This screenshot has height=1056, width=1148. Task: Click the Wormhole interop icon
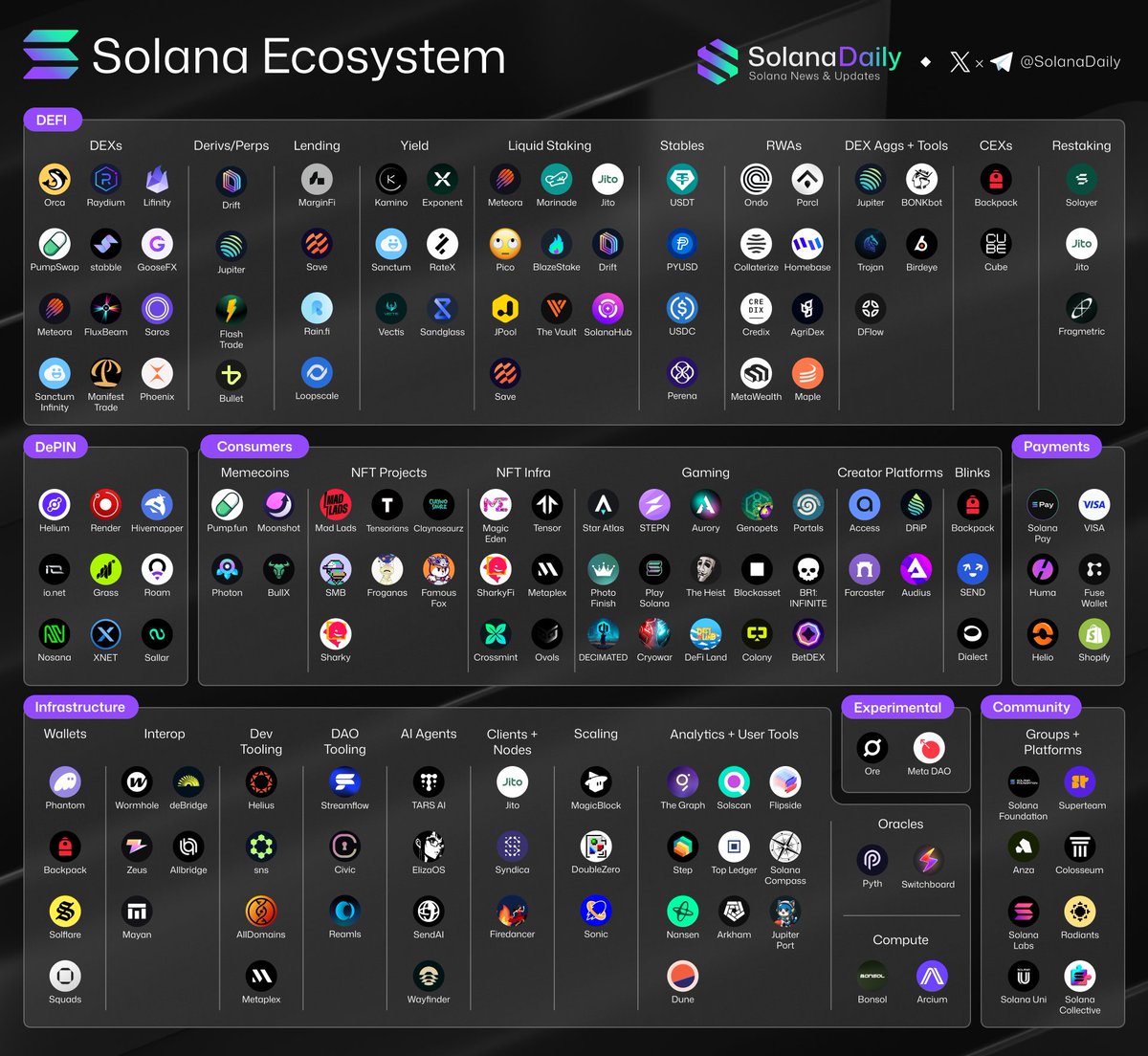(x=137, y=781)
